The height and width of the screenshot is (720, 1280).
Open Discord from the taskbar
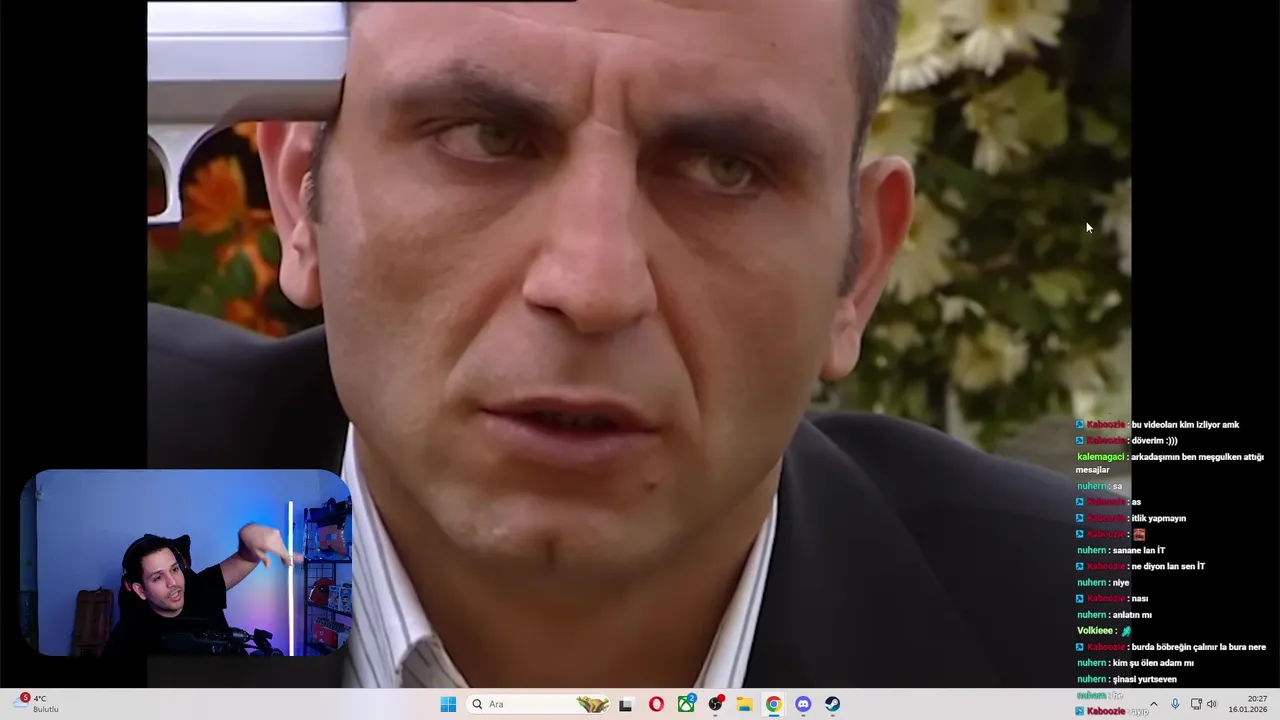click(803, 704)
